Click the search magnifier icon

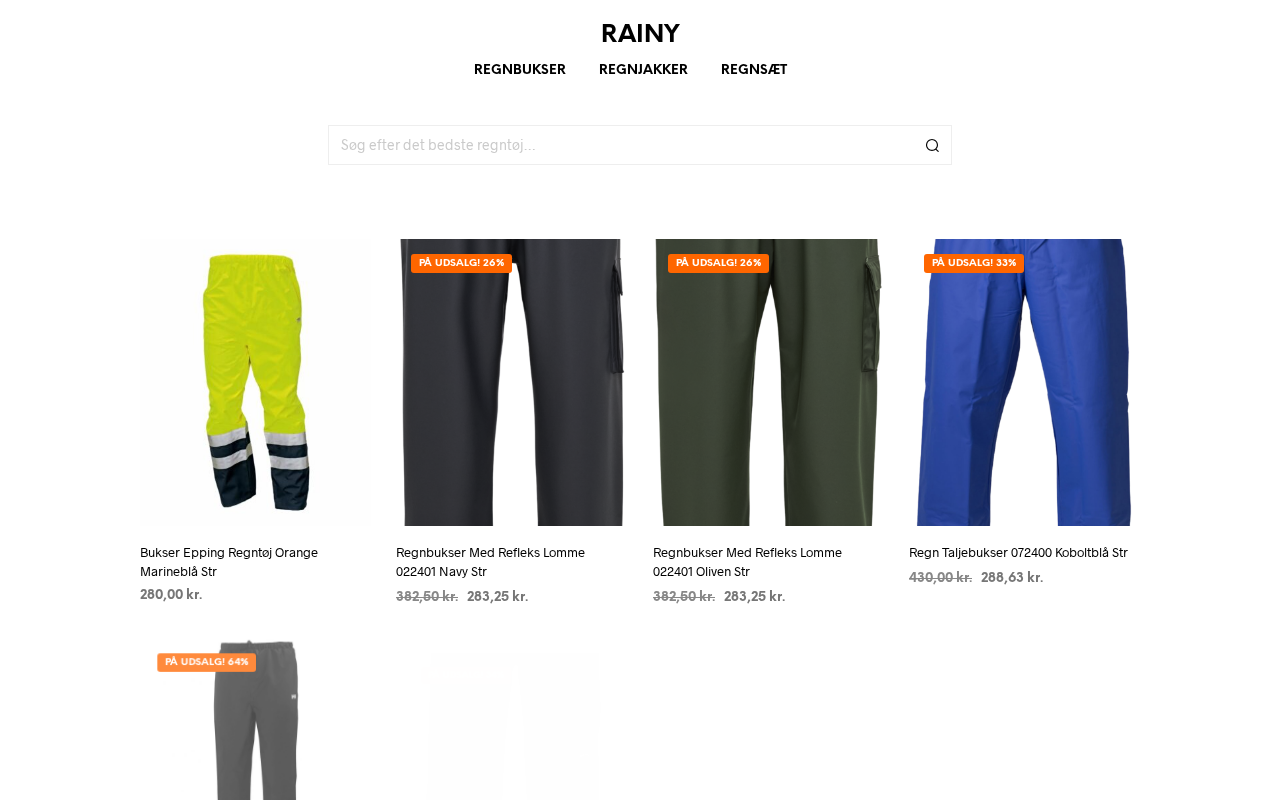click(x=932, y=145)
